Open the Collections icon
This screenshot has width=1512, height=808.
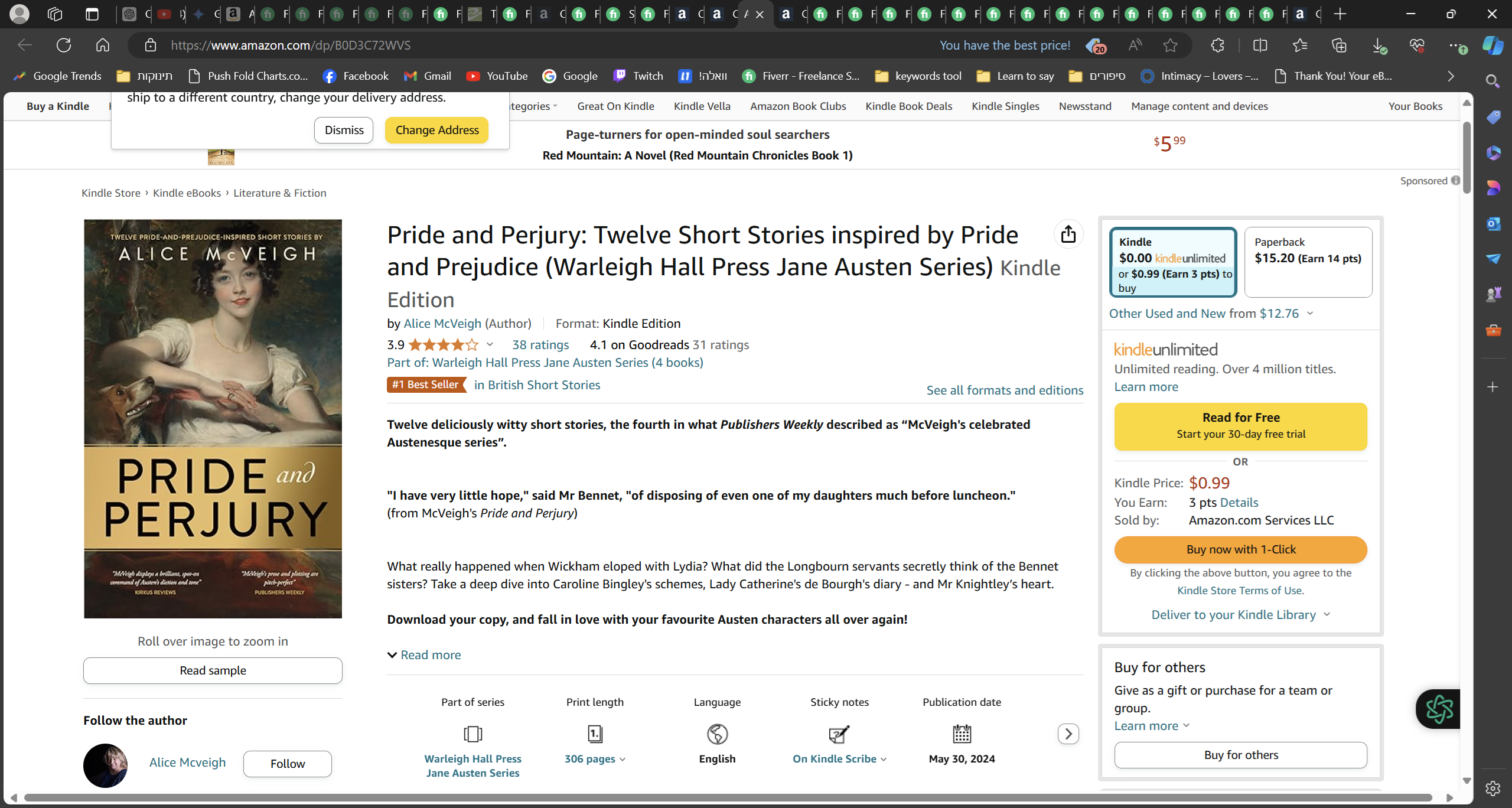1339,45
